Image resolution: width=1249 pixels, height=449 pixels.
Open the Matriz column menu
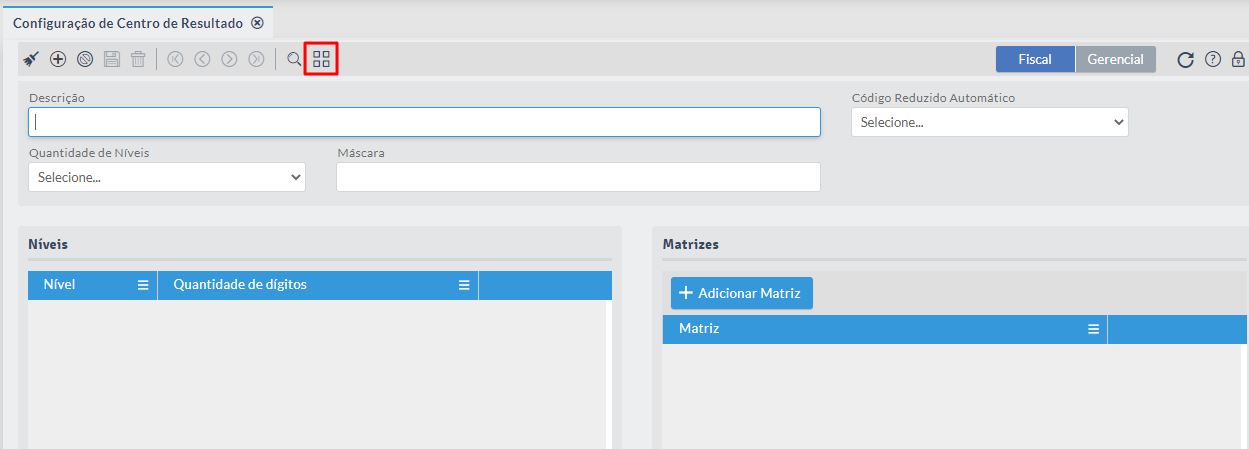click(1093, 329)
